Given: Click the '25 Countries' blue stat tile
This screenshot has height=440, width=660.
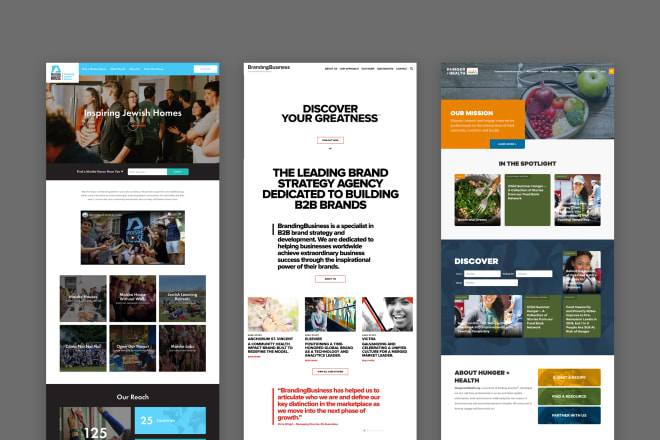Looking at the screenshot, I should (x=170, y=420).
